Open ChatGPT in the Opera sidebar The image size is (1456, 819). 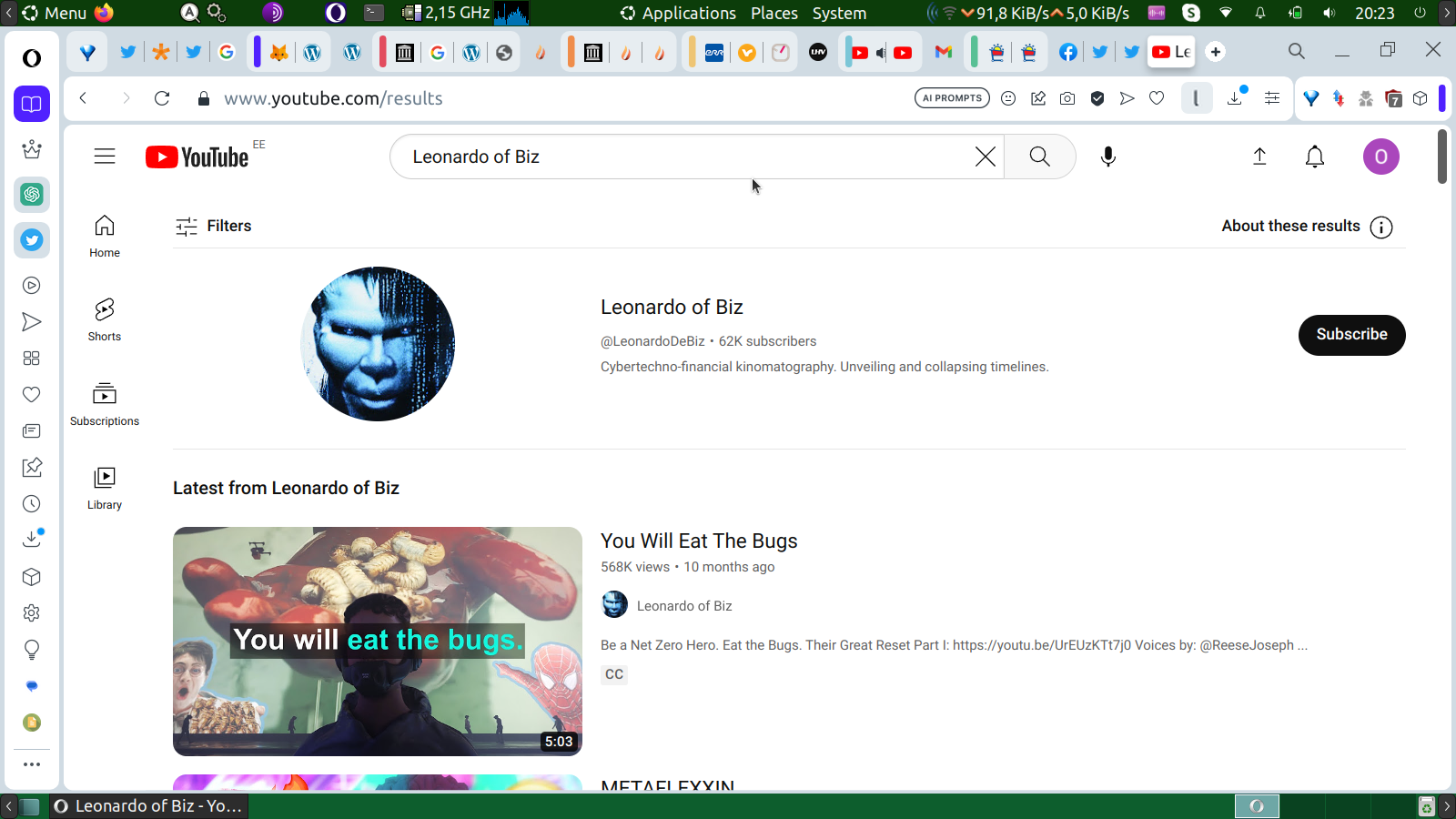tap(32, 194)
